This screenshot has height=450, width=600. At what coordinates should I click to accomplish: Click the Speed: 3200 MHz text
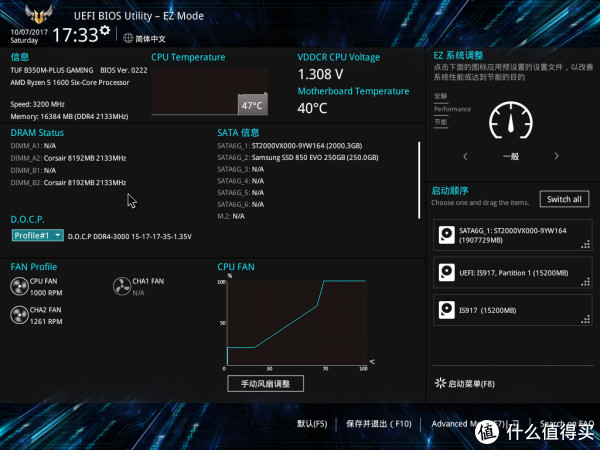(x=38, y=104)
